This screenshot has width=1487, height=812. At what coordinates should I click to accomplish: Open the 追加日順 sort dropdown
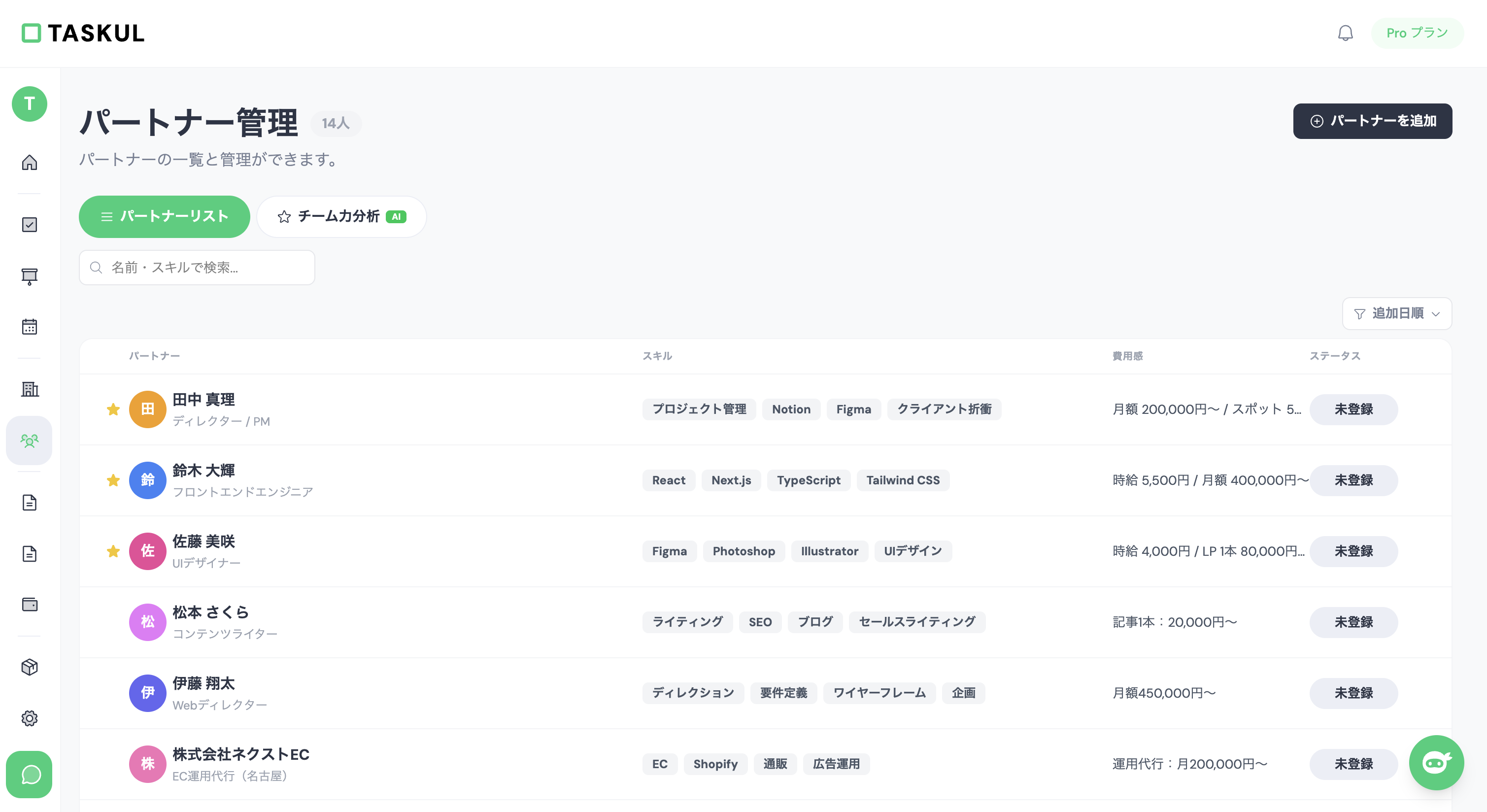[x=1397, y=313]
